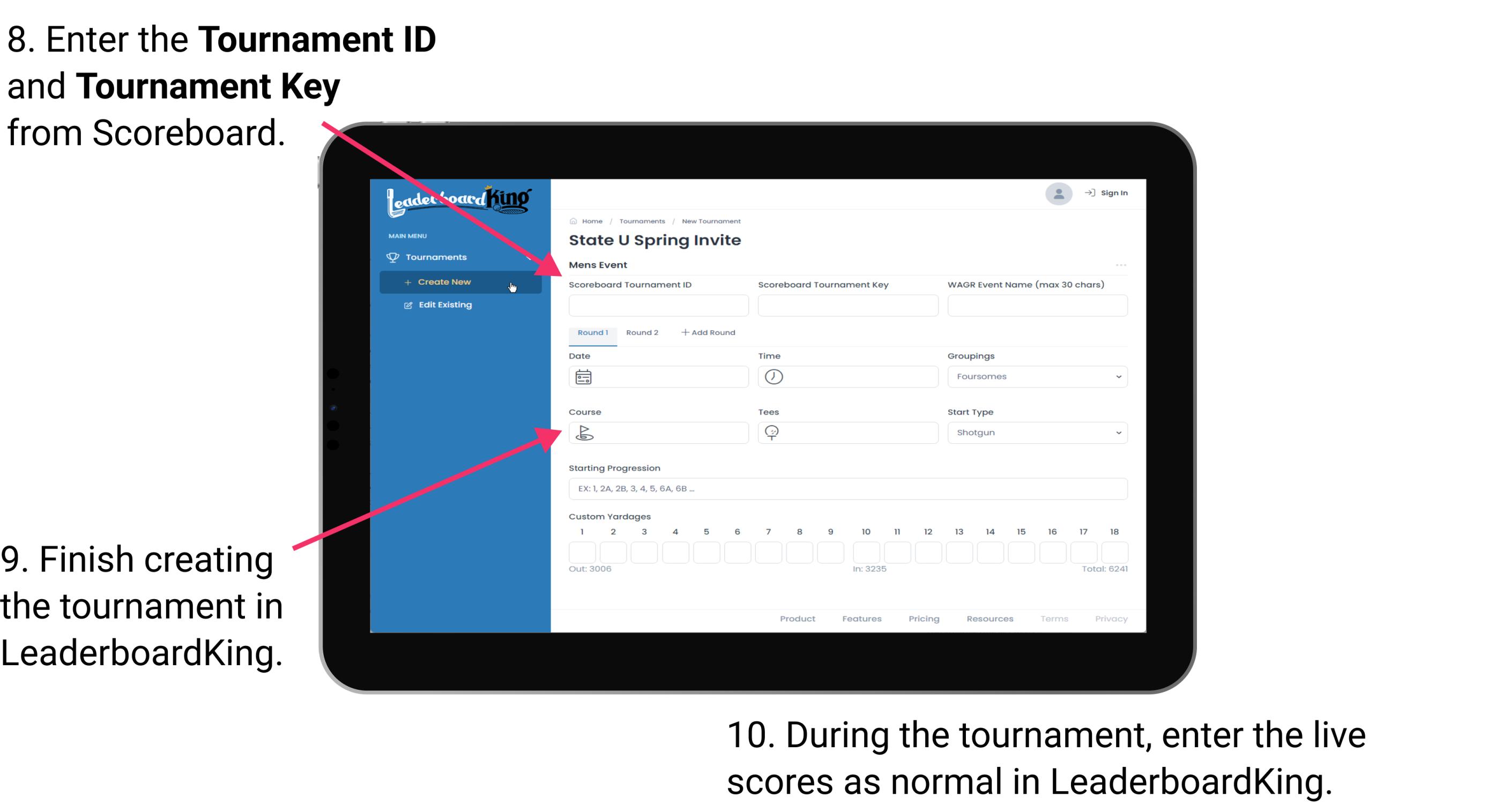Open Tournaments menu item
The height and width of the screenshot is (812, 1510).
(436, 257)
